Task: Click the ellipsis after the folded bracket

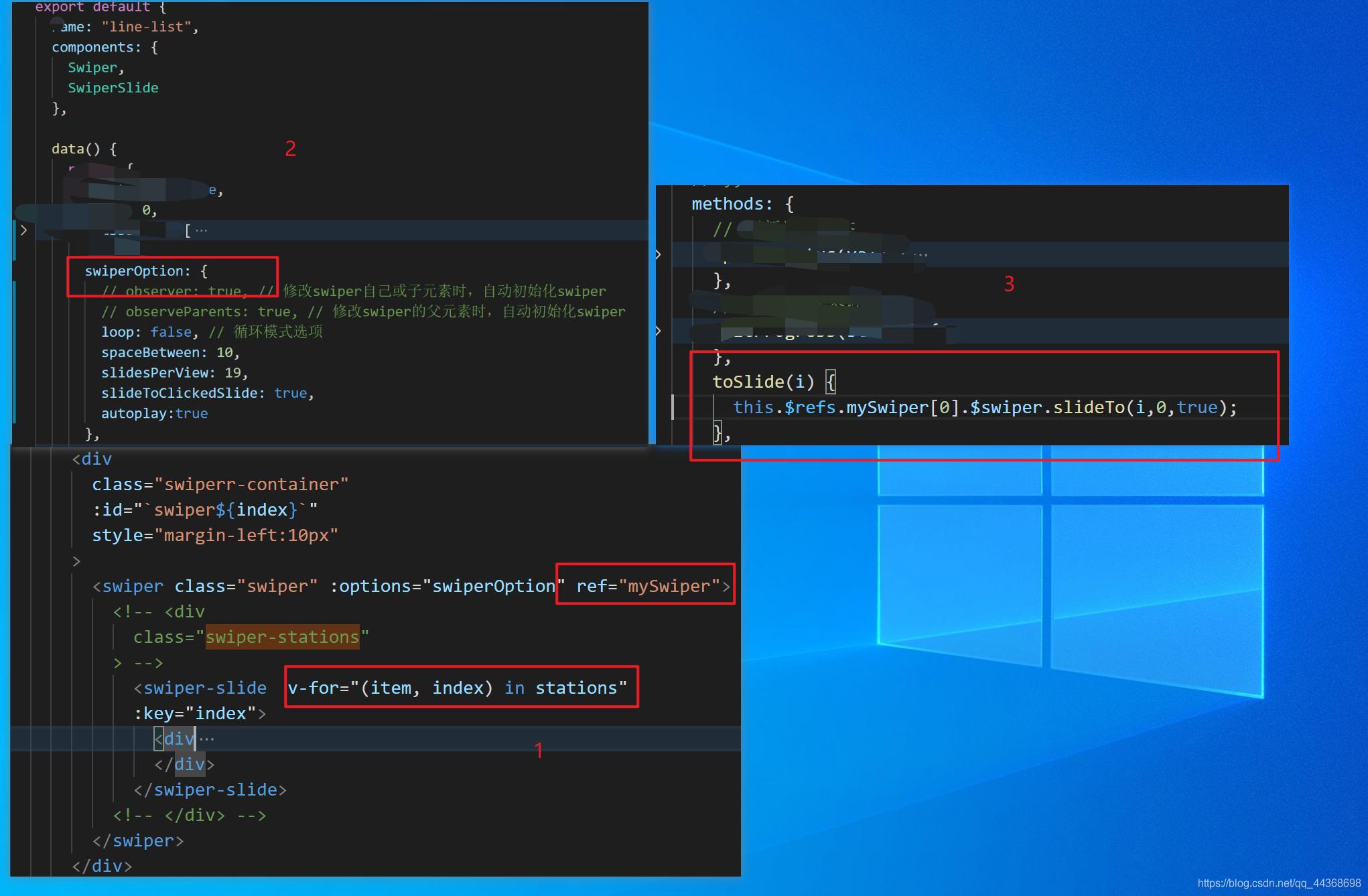Action: 201,230
